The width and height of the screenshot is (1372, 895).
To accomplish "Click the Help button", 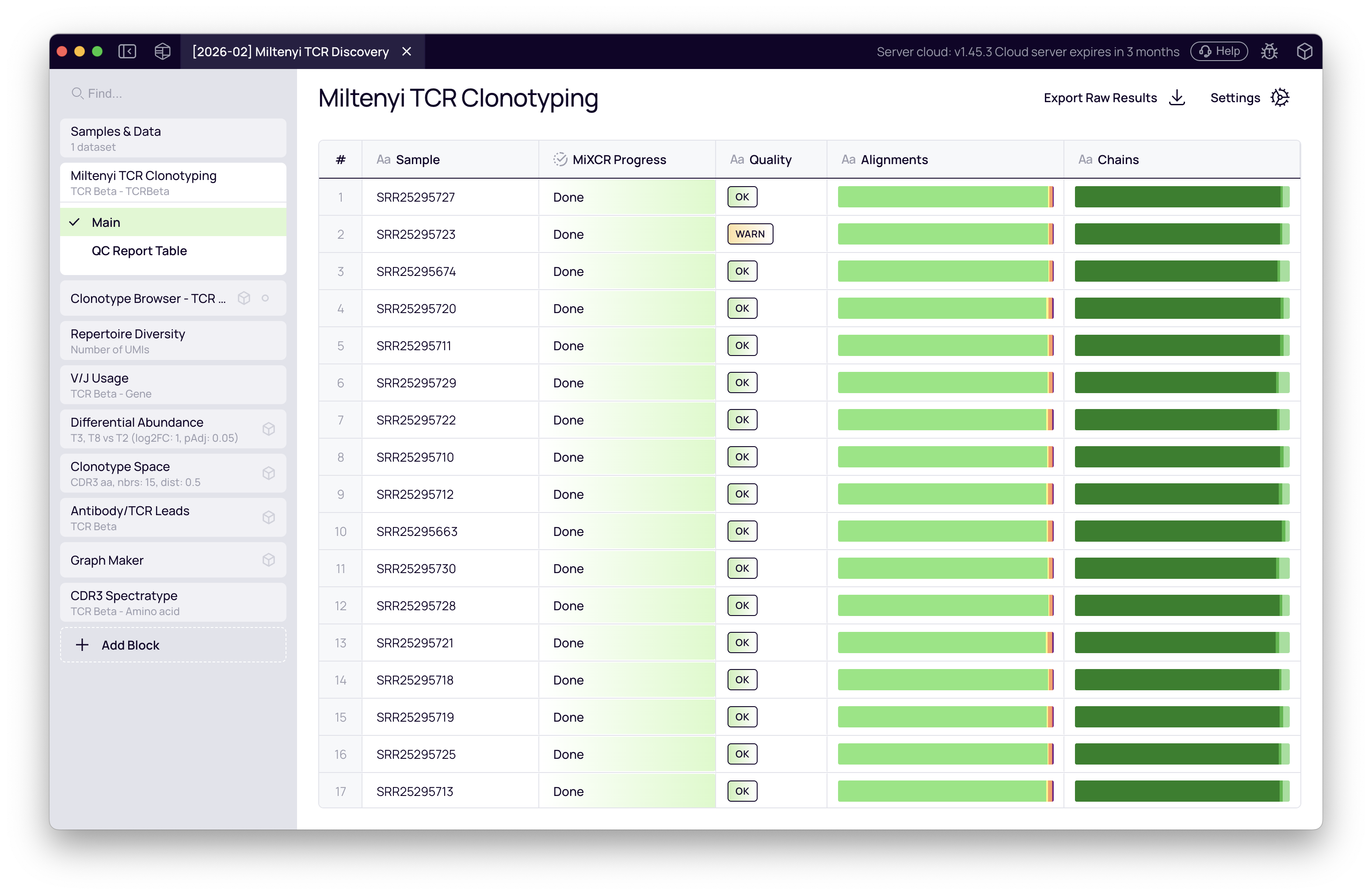I will click(1219, 51).
